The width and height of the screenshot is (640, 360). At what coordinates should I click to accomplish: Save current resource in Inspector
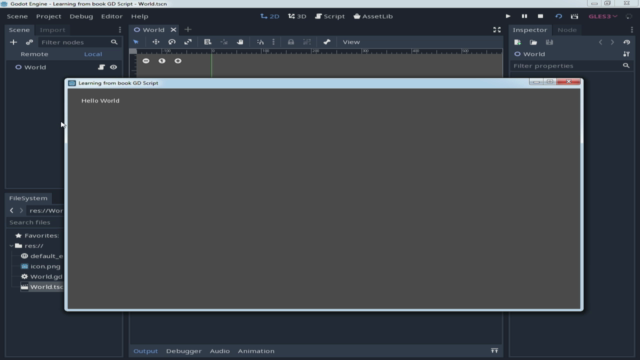[549, 42]
